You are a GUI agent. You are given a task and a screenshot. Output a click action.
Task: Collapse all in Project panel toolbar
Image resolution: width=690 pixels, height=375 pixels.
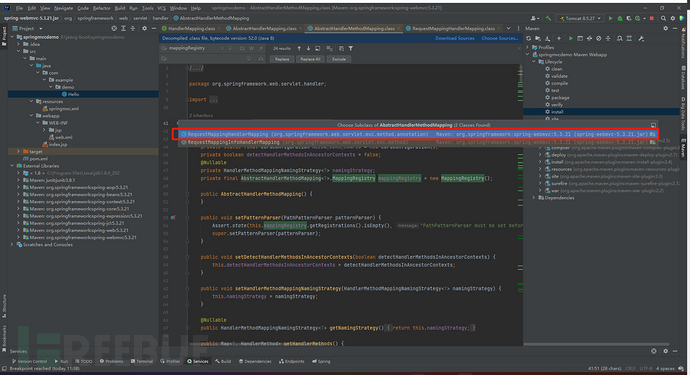(x=132, y=28)
